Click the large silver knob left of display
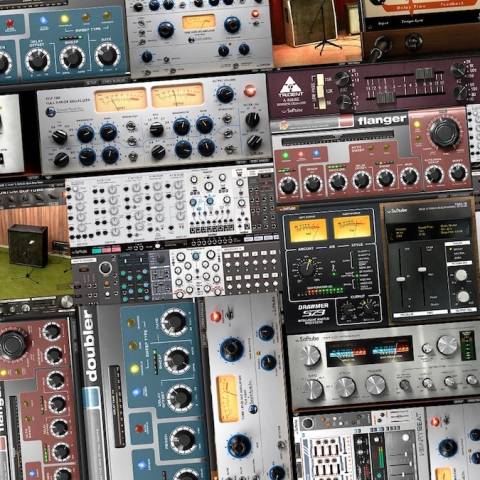 point(310,356)
